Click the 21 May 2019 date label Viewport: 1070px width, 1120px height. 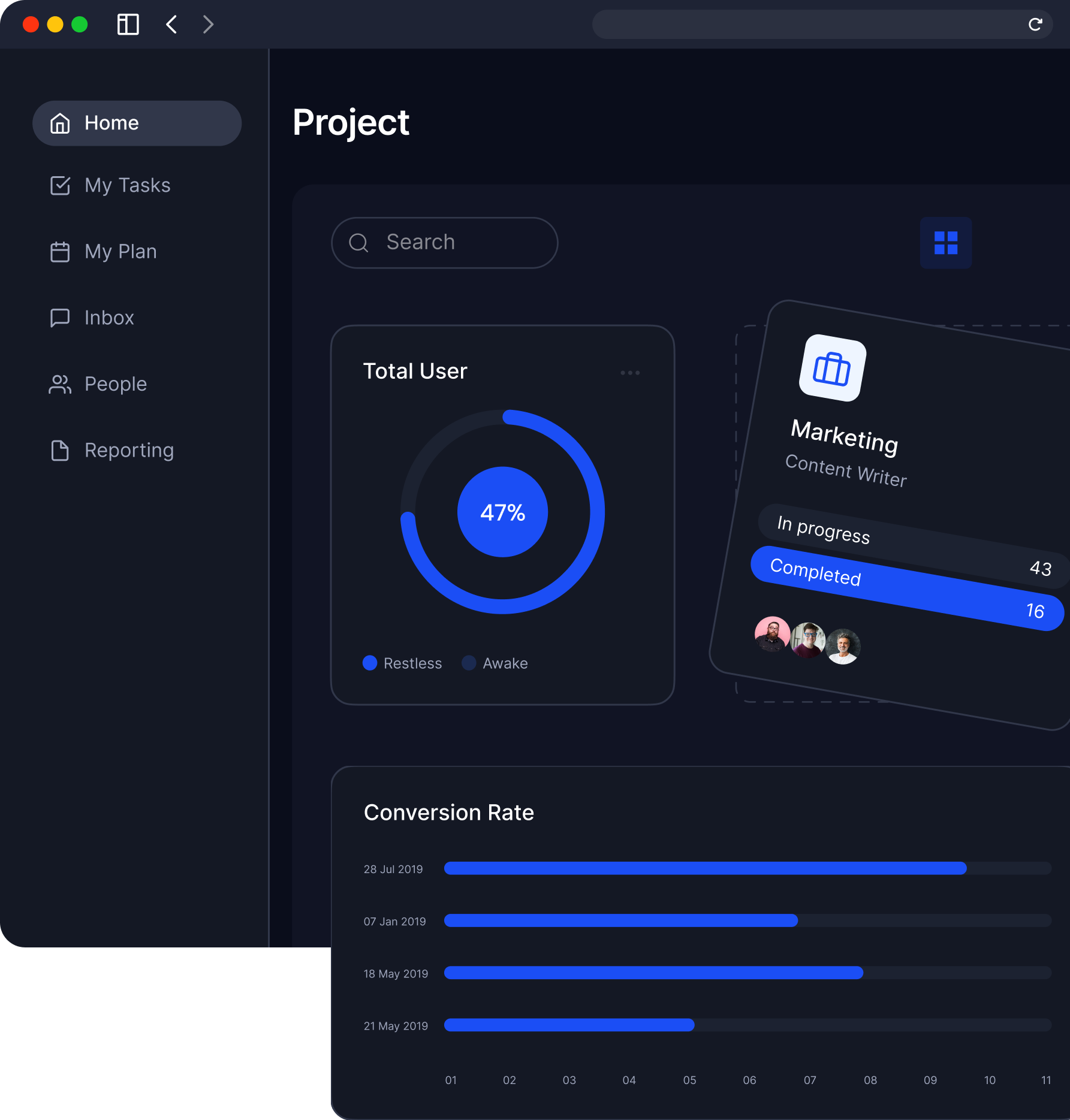coord(396,1026)
